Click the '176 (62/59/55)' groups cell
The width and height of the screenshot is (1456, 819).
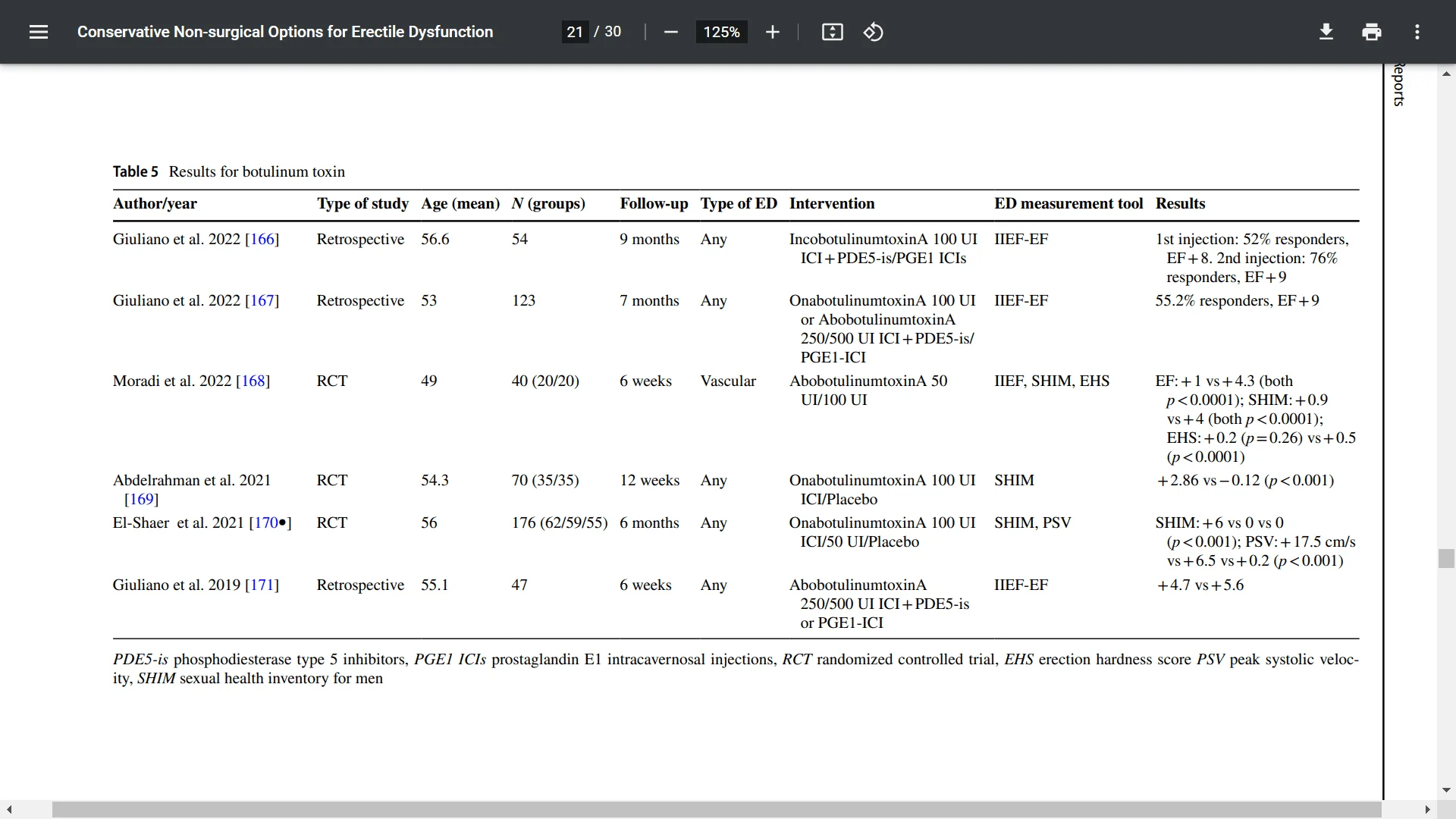pos(560,522)
